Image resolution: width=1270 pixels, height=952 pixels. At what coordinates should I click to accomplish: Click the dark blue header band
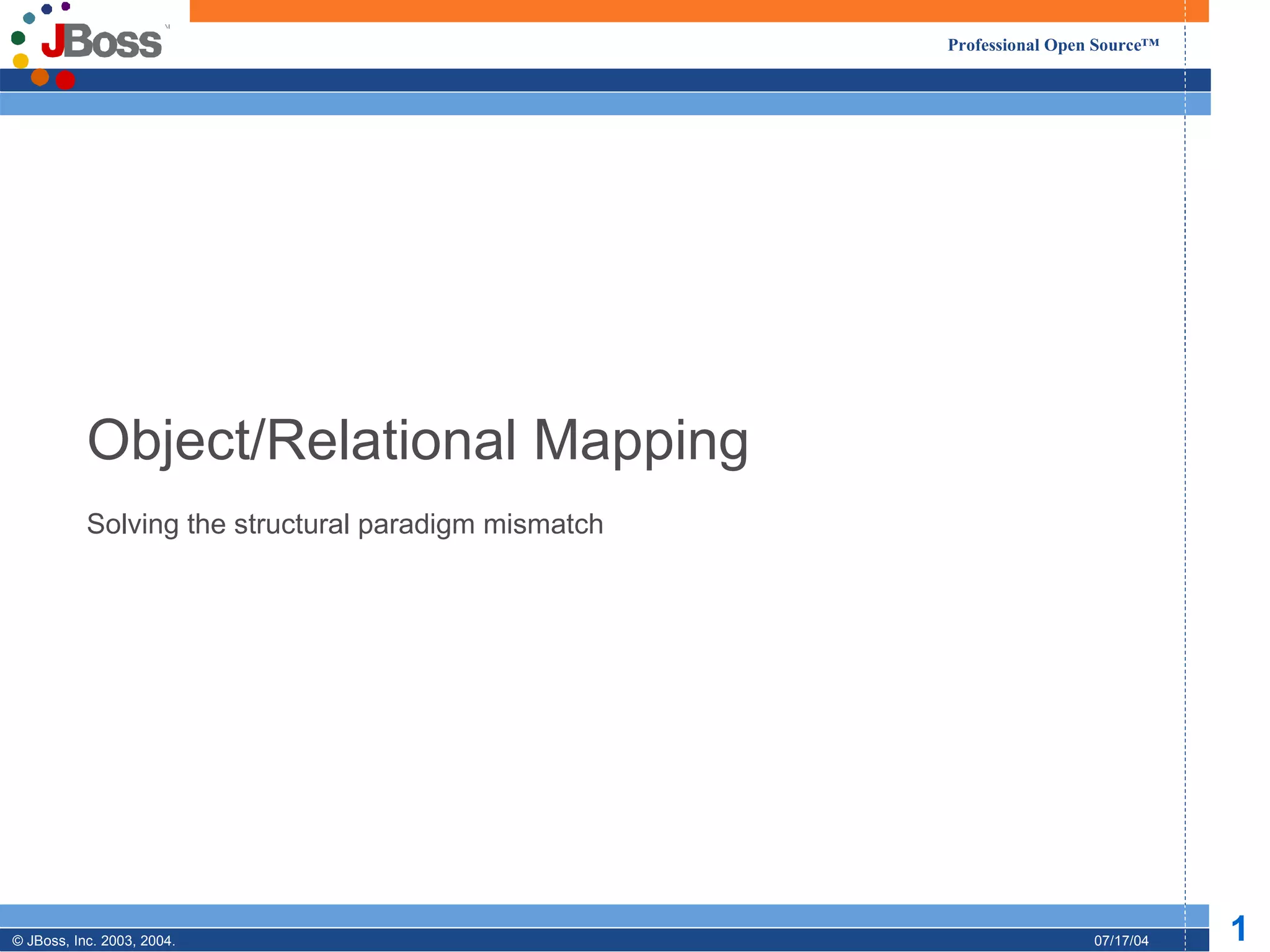[620, 80]
